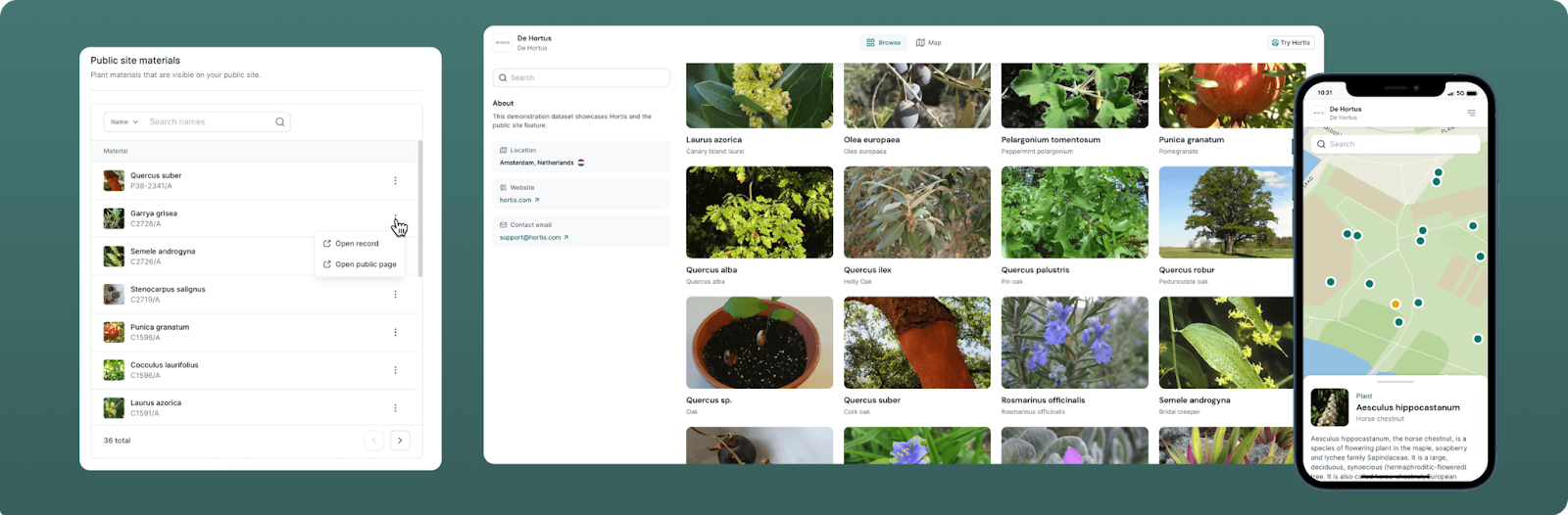Click the materials list scrollbar

pyautogui.click(x=420, y=209)
